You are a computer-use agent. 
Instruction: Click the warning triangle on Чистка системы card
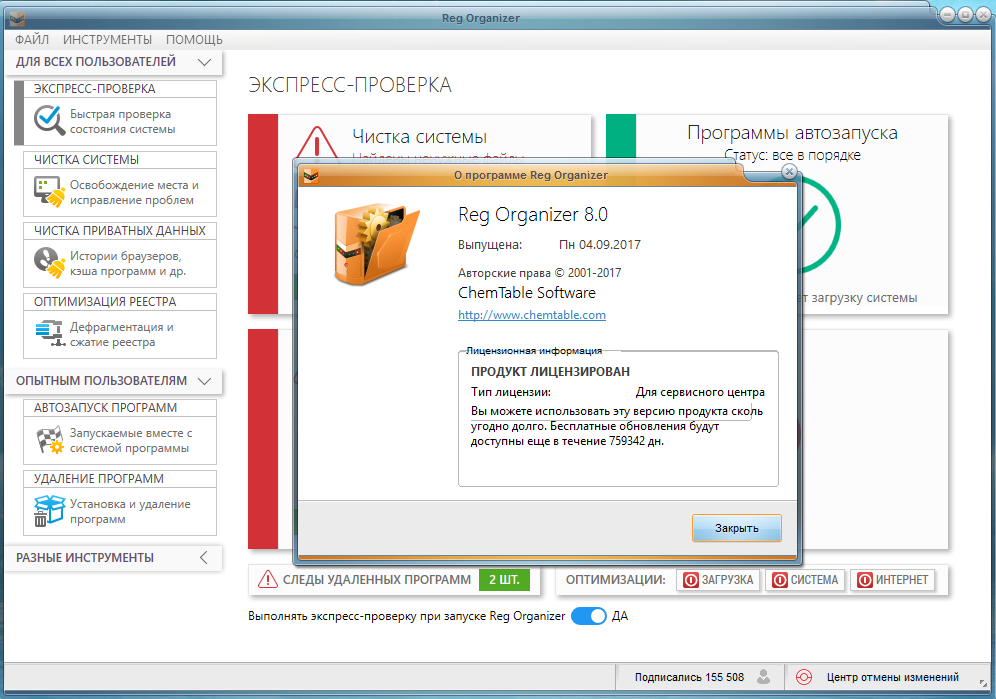coord(316,142)
